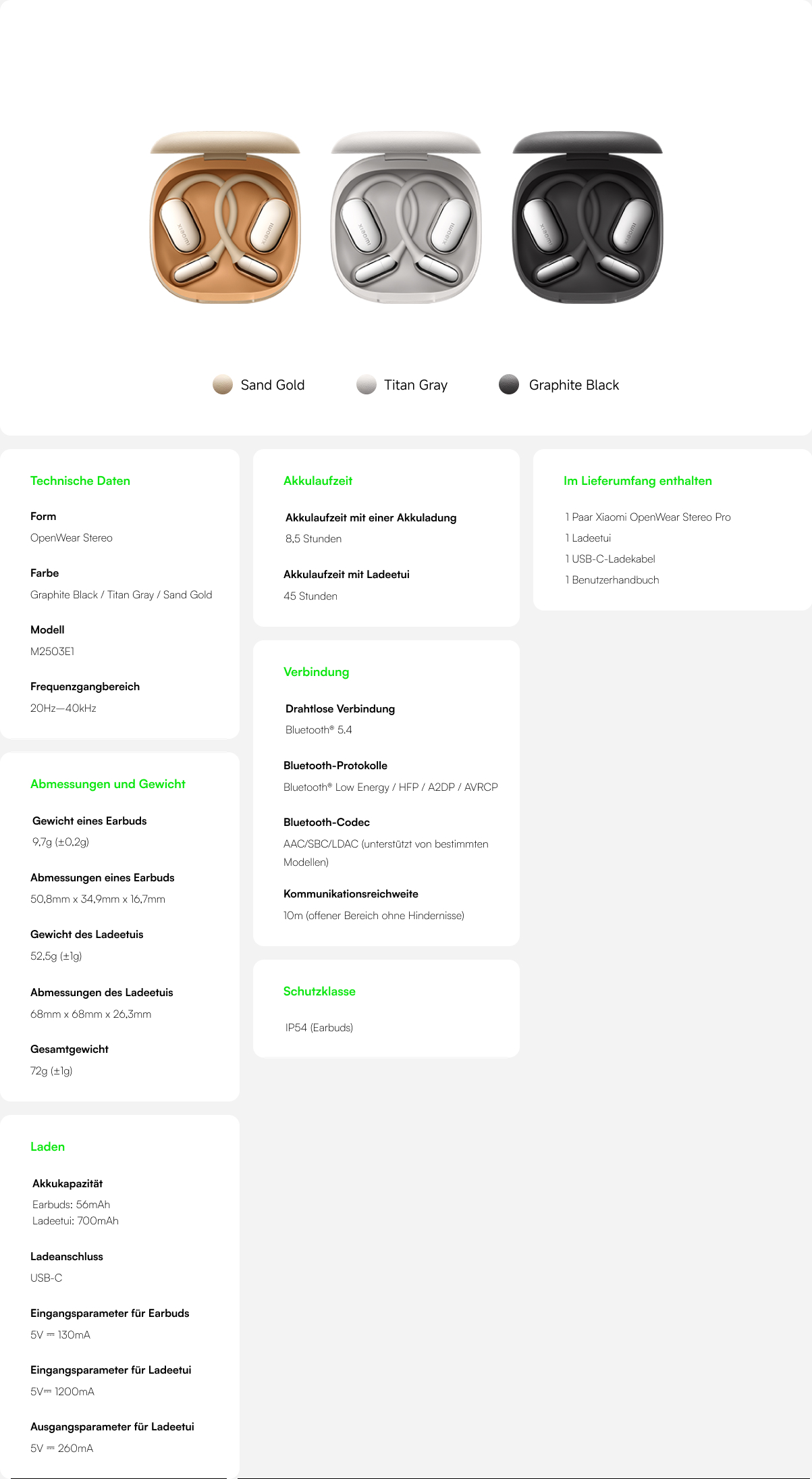Click the 50,8mm x 34,9mm x 16,7mm dimensions
Viewport: 812px width, 1479px height.
[98, 899]
